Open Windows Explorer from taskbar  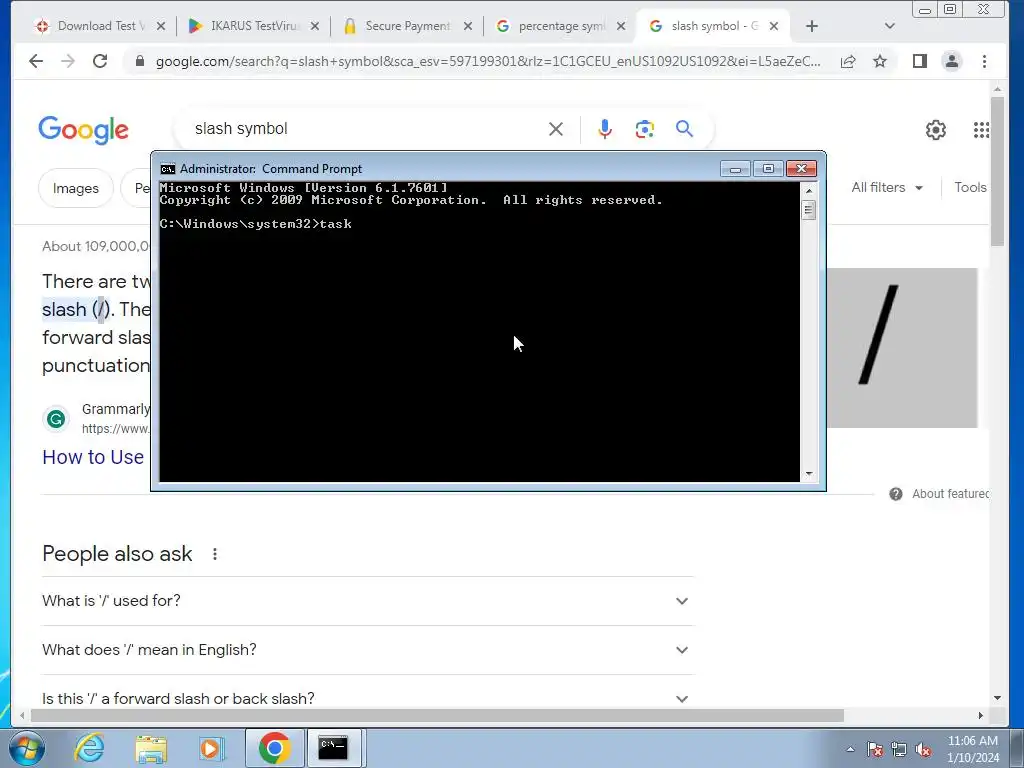151,748
